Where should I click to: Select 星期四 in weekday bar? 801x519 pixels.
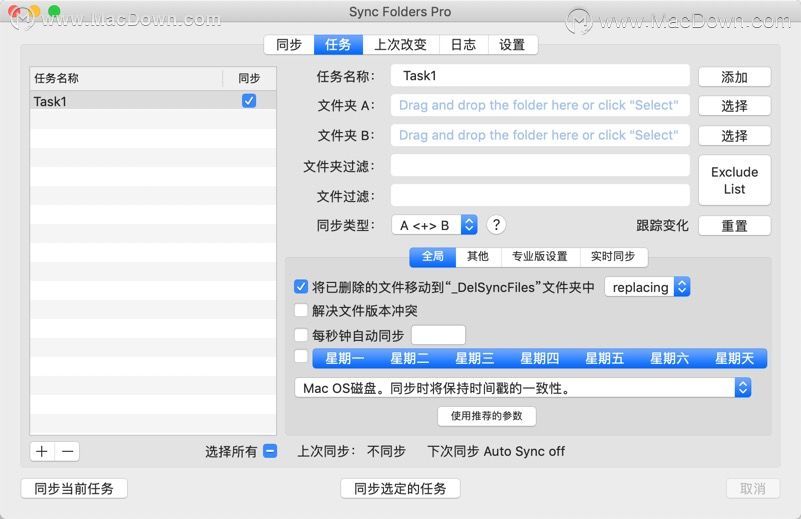coord(539,359)
